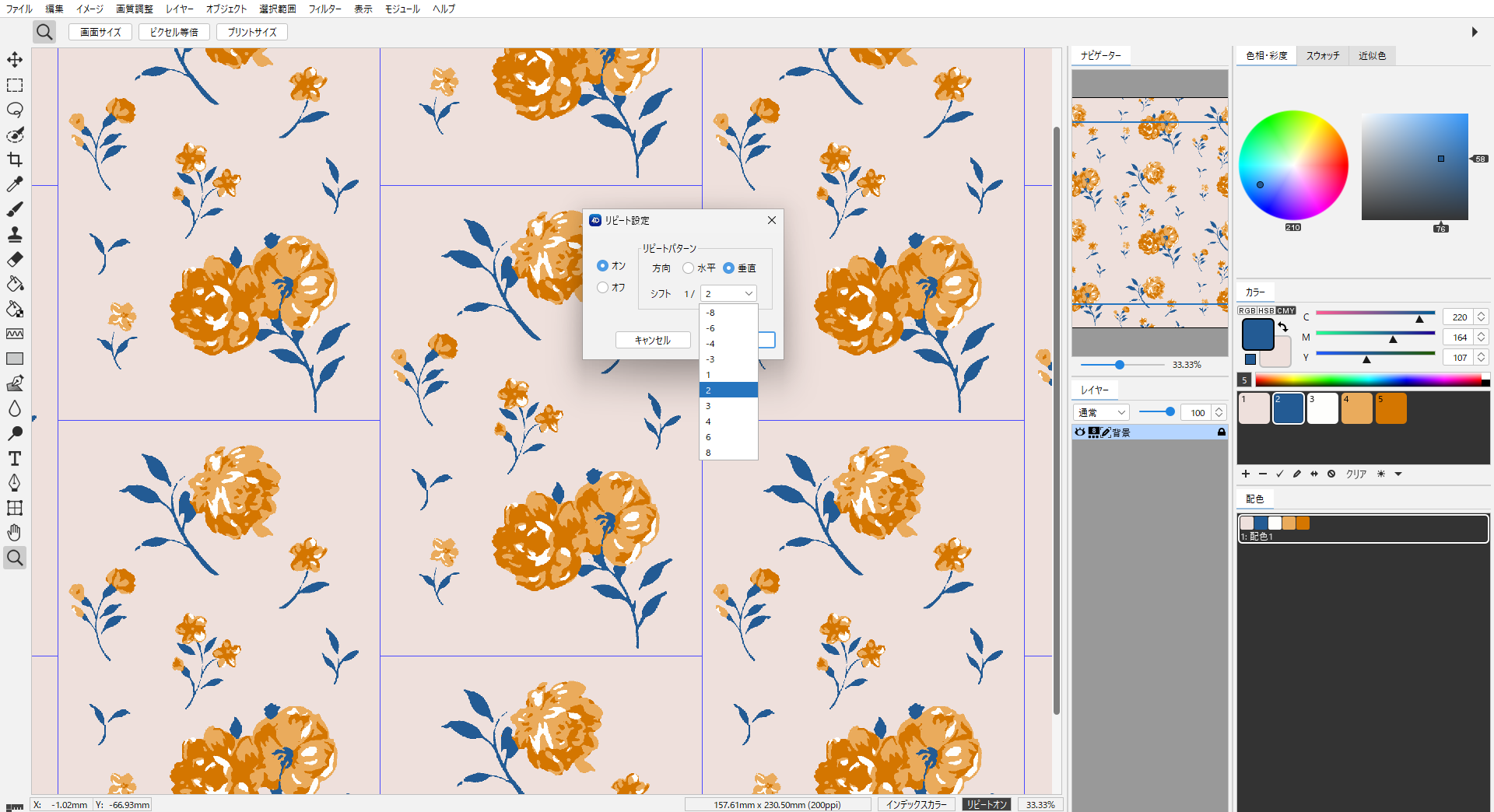Select the Zoom tool in the left toolbar
Viewport: 1494px width, 812px height.
tap(15, 558)
